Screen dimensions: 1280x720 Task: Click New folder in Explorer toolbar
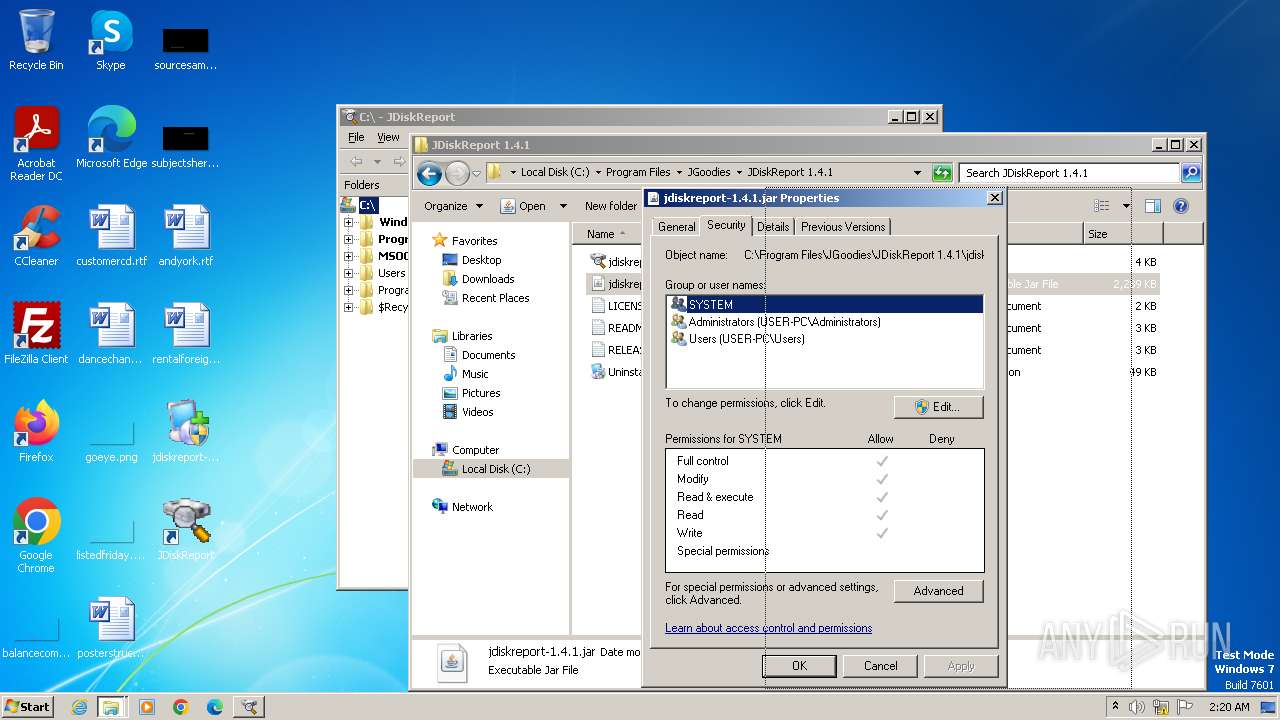pos(610,206)
